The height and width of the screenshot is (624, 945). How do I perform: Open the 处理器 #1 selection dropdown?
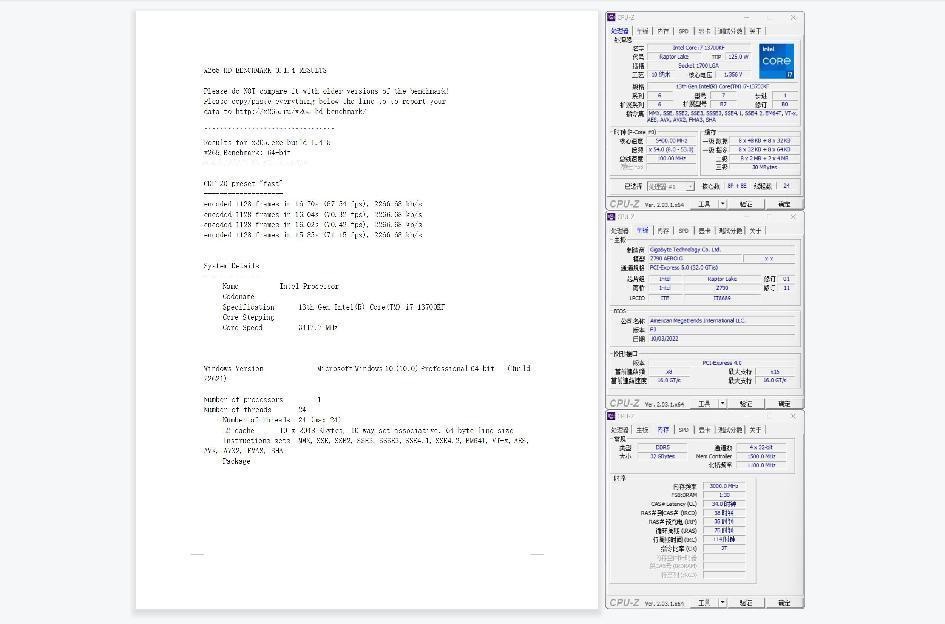click(x=670, y=186)
